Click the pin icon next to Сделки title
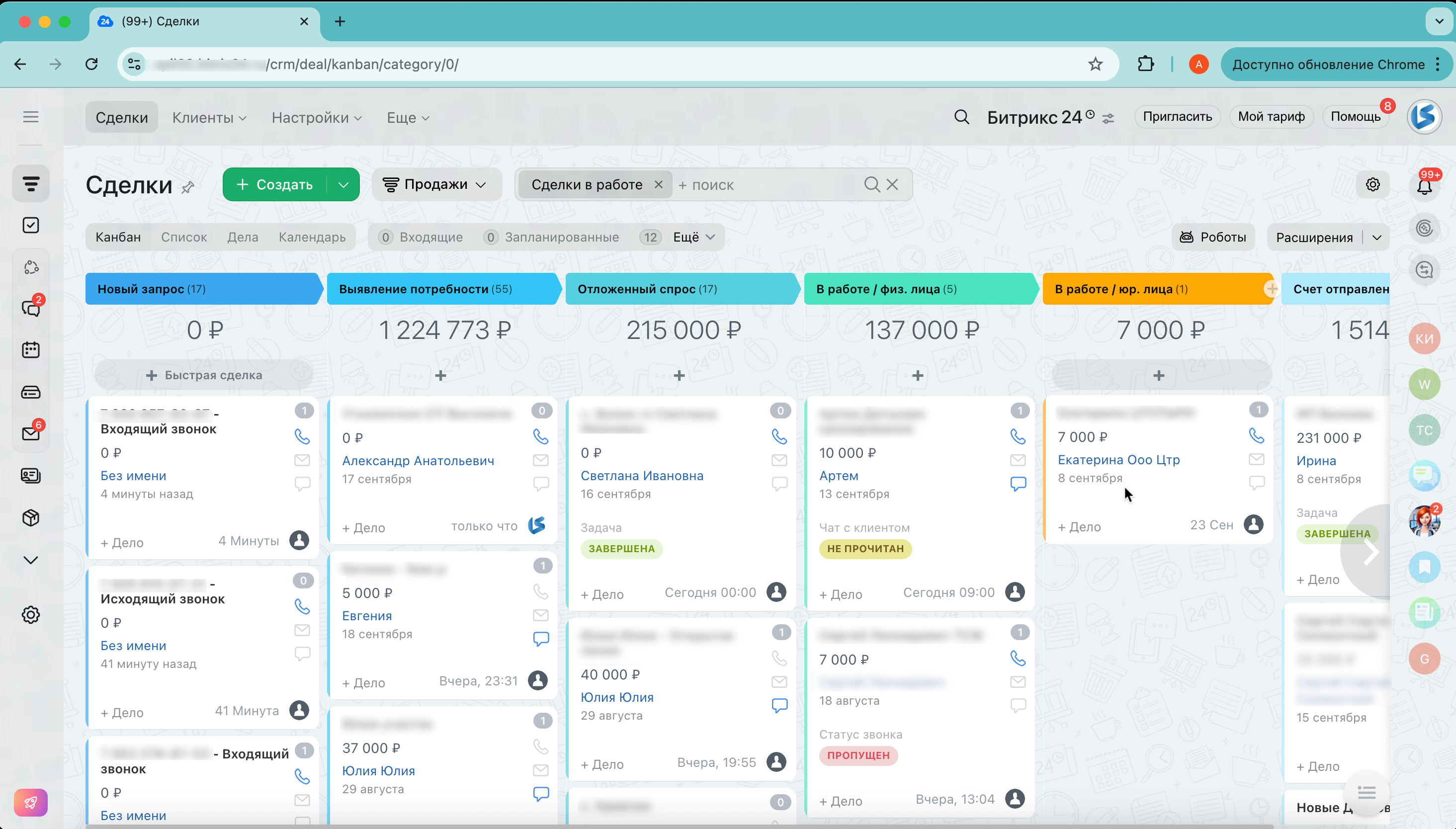Image resolution: width=1456 pixels, height=829 pixels. click(x=188, y=187)
